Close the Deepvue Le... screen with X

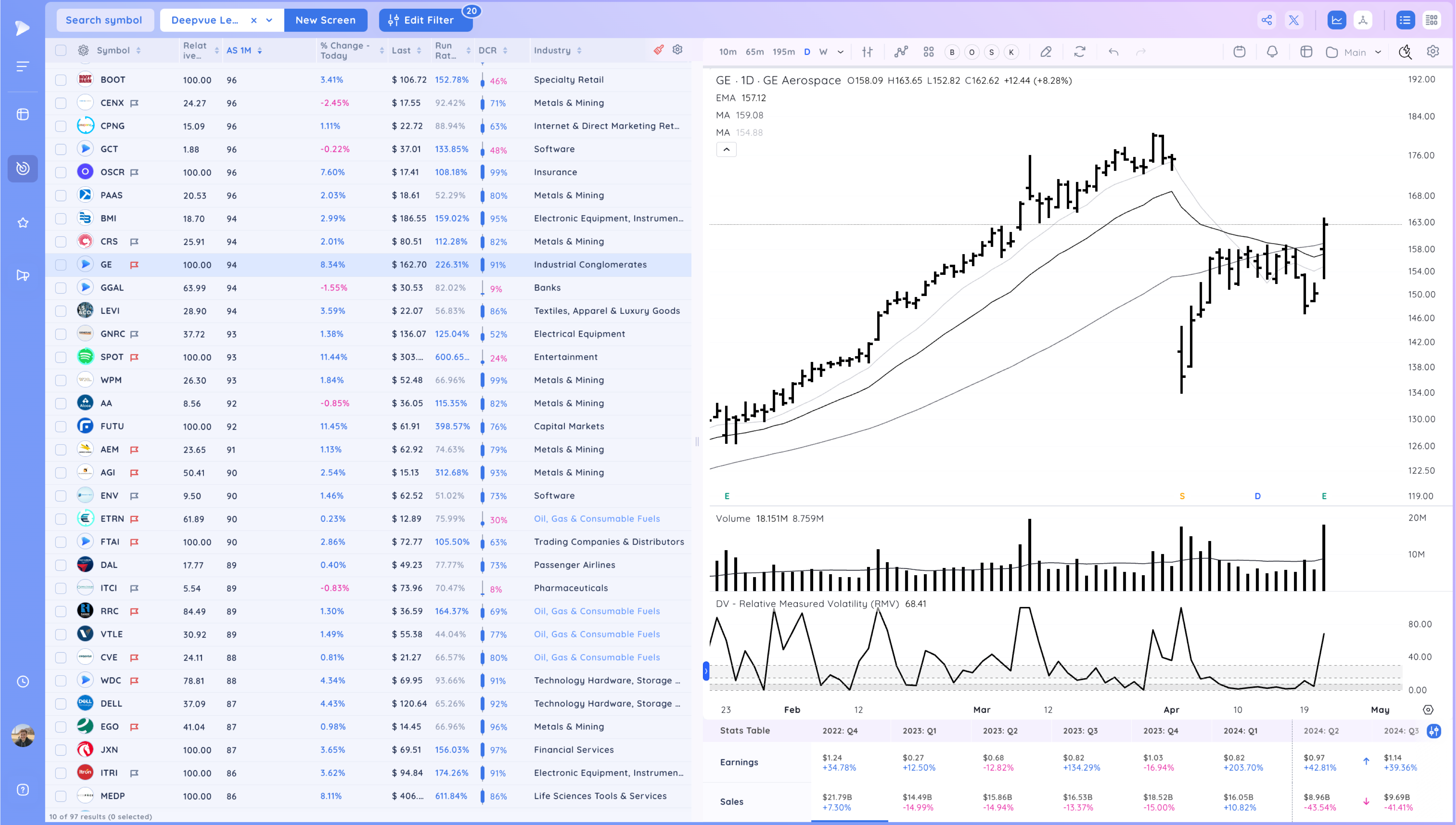[254, 20]
